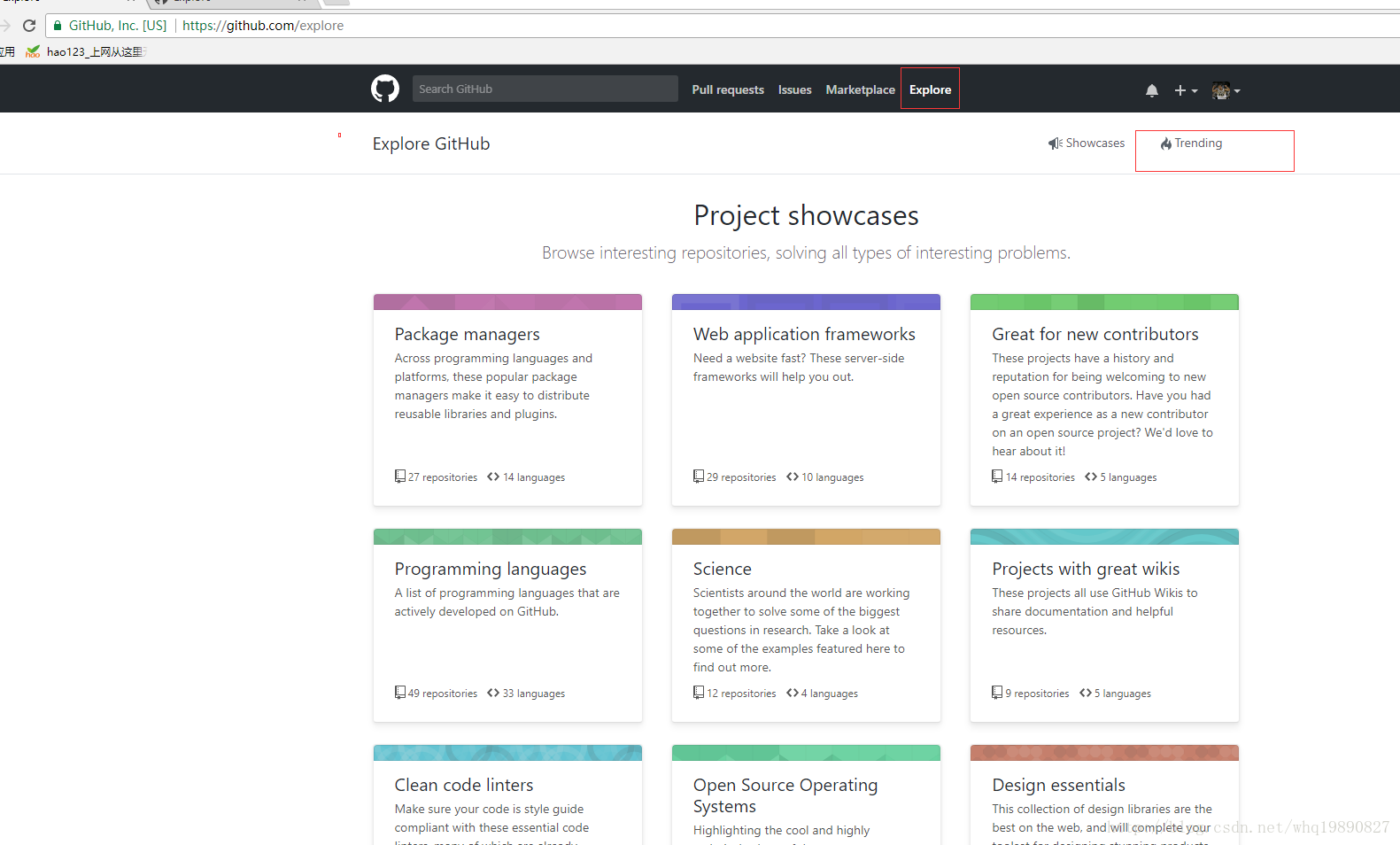Click the GitHub Octocat logo
The image size is (1400, 845).
pos(385,89)
